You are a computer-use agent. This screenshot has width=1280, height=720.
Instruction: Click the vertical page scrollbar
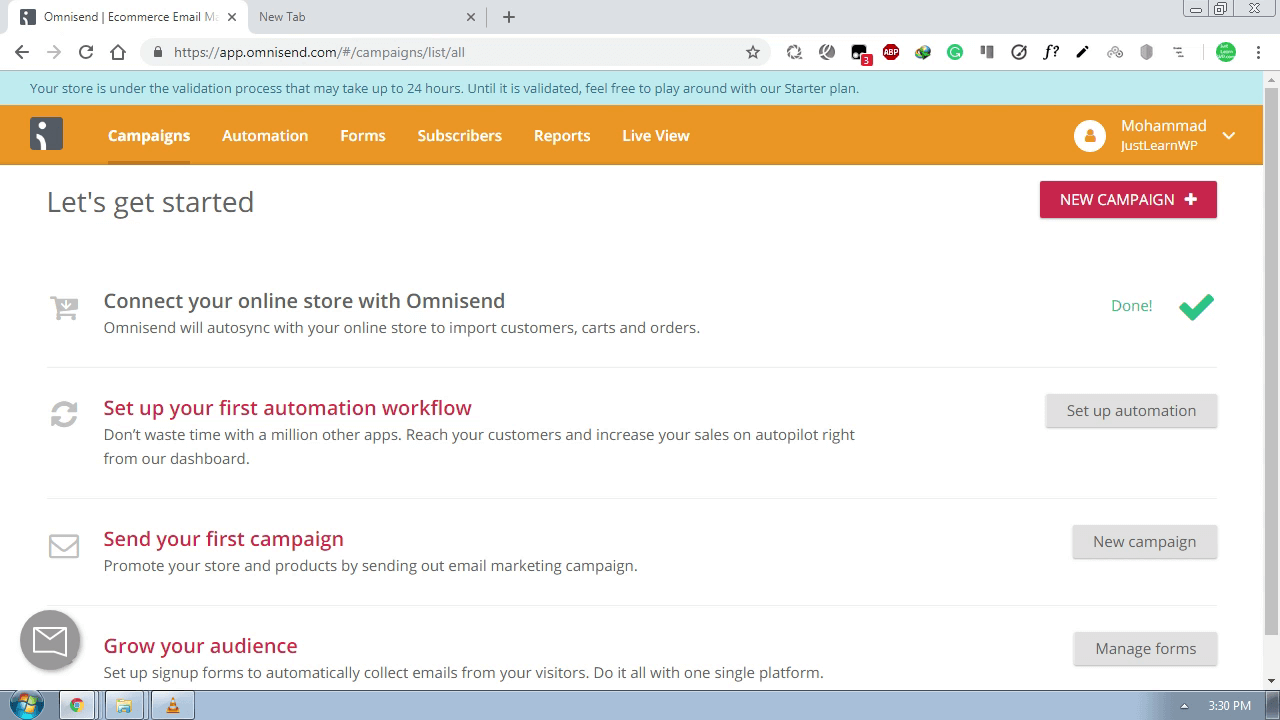point(1271,360)
